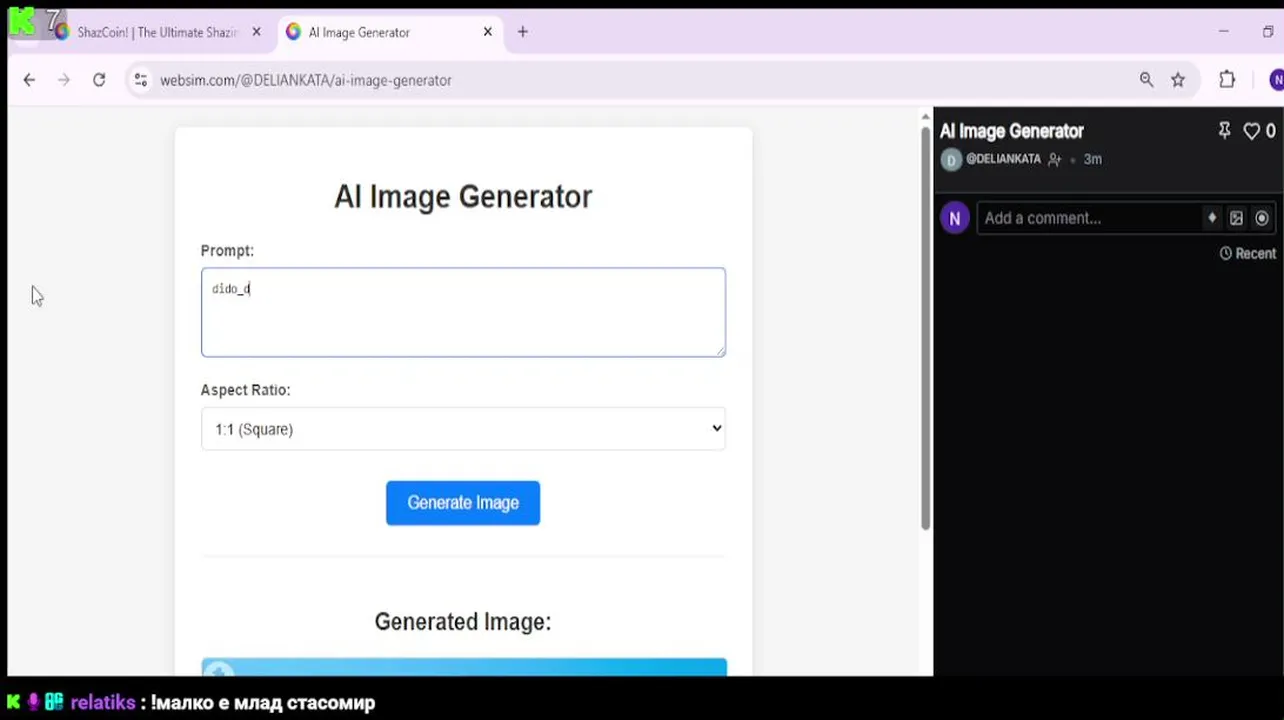Image resolution: width=1284 pixels, height=720 pixels.
Task: Open the zoom magnifier icon in address bar
Action: tap(1146, 80)
